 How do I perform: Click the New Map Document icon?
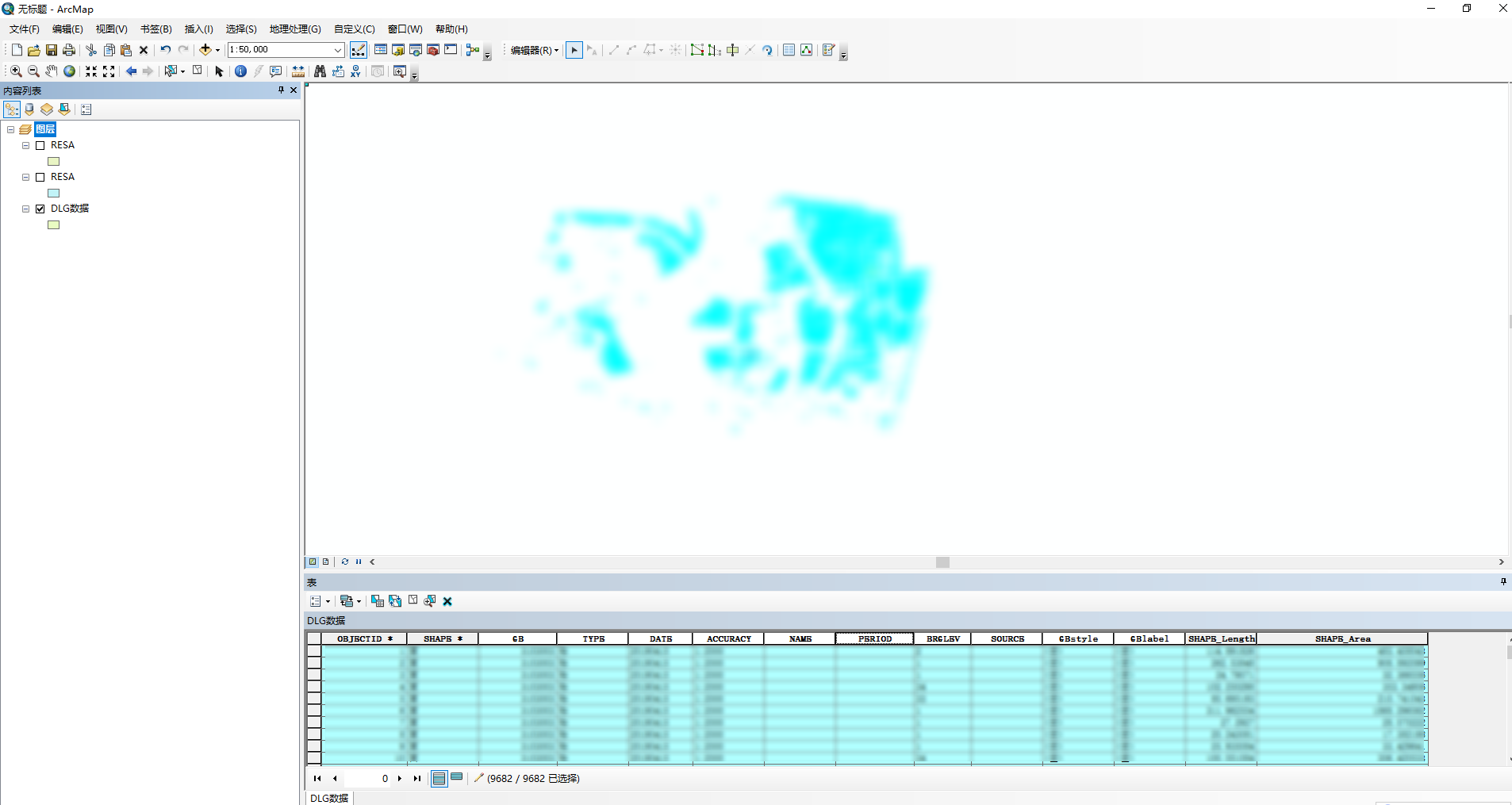[17, 50]
